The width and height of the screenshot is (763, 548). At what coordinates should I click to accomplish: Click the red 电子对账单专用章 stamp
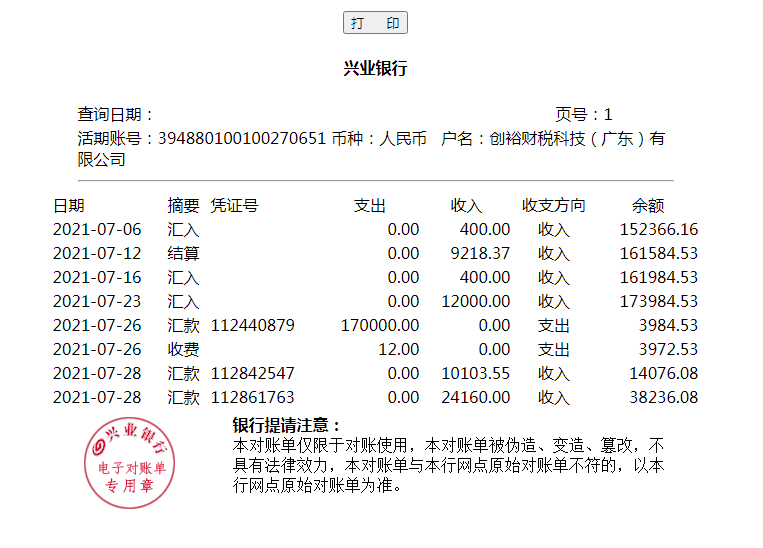pyautogui.click(x=129, y=463)
